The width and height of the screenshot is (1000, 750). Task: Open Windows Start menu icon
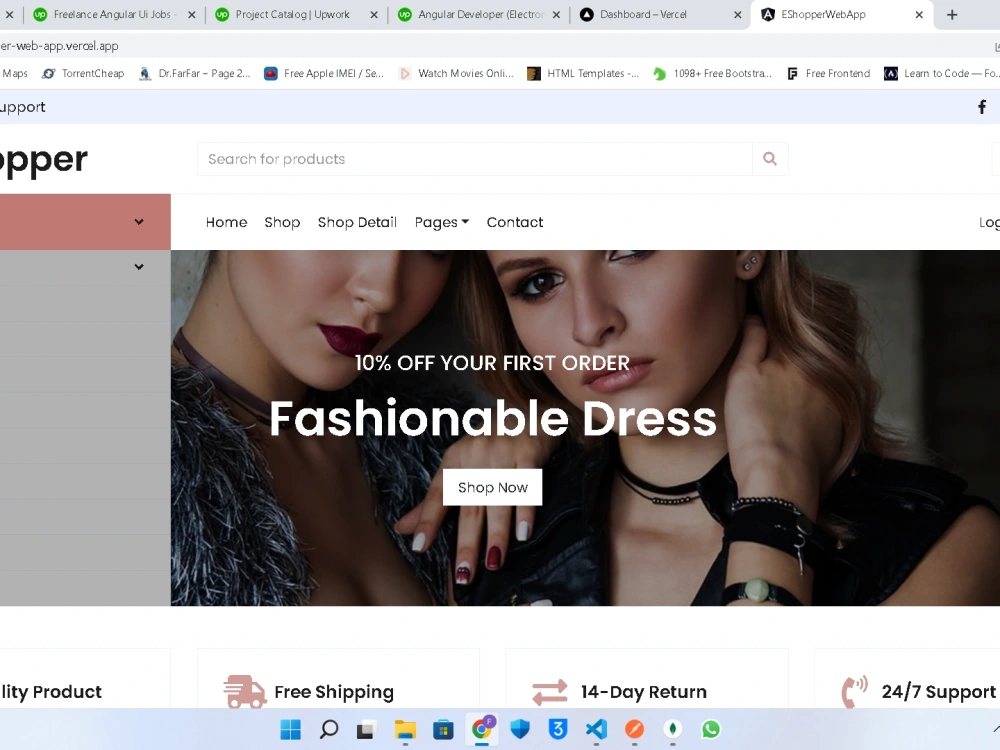click(x=291, y=729)
